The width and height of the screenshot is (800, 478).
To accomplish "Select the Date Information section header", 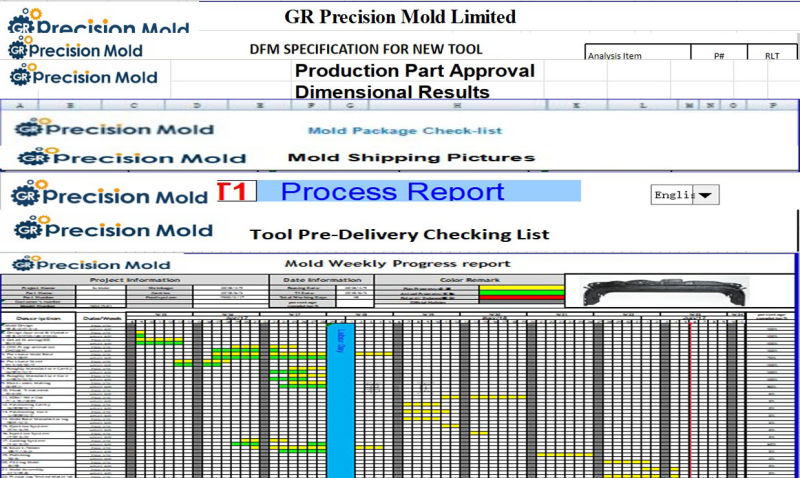I will (x=322, y=280).
